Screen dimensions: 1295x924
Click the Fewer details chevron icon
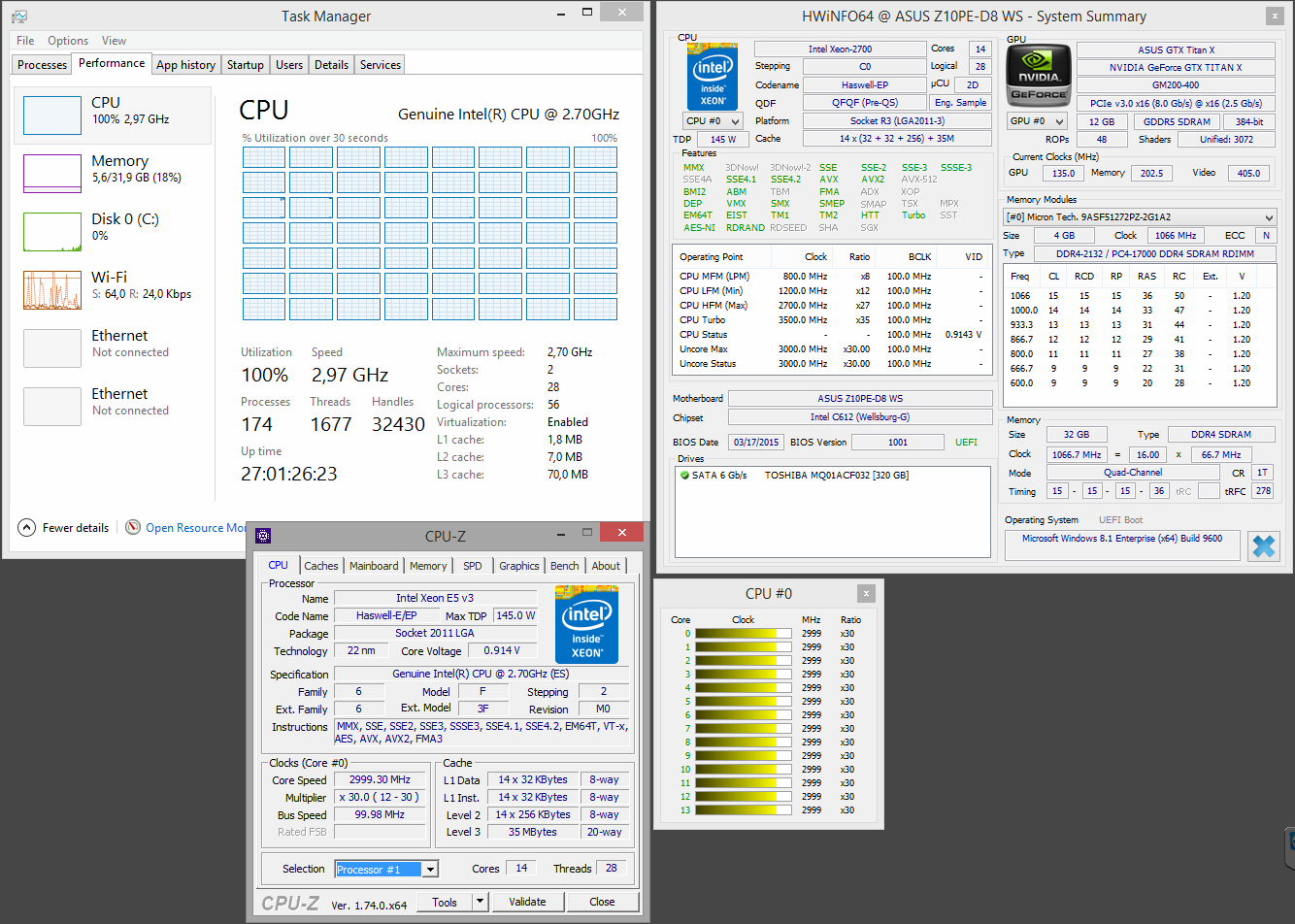[x=26, y=527]
